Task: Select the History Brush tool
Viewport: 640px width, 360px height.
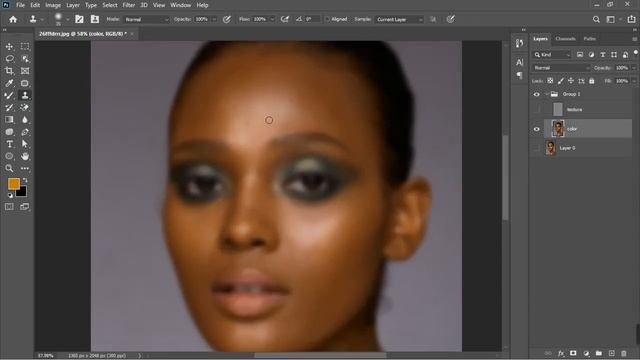Action: [x=9, y=108]
